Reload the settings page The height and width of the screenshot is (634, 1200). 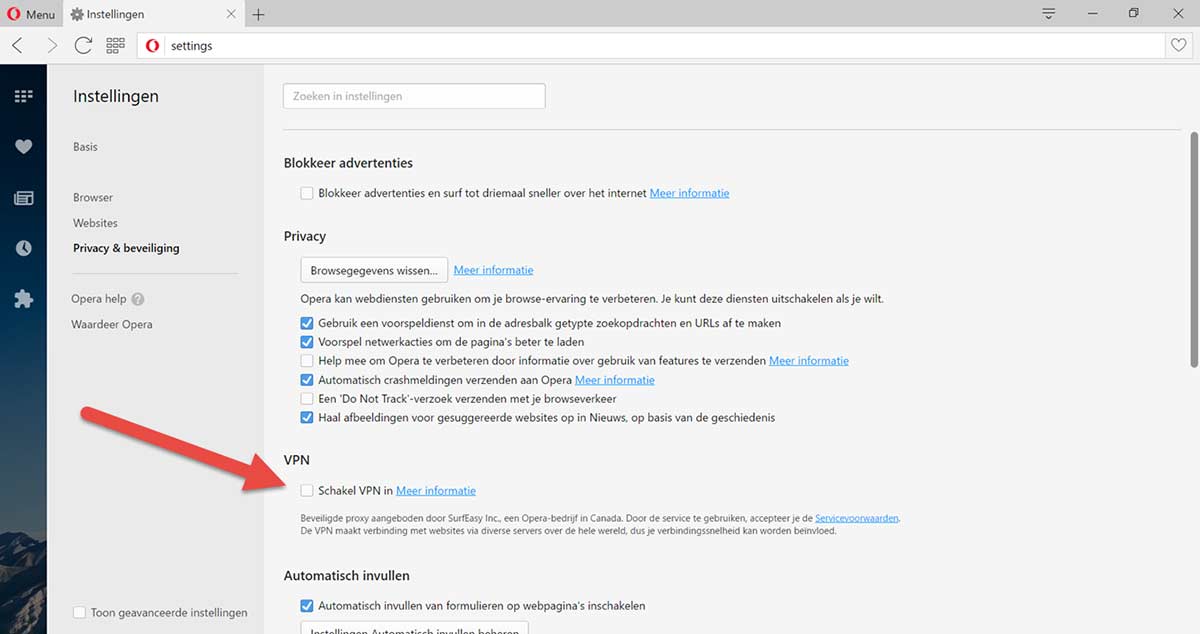[x=83, y=45]
